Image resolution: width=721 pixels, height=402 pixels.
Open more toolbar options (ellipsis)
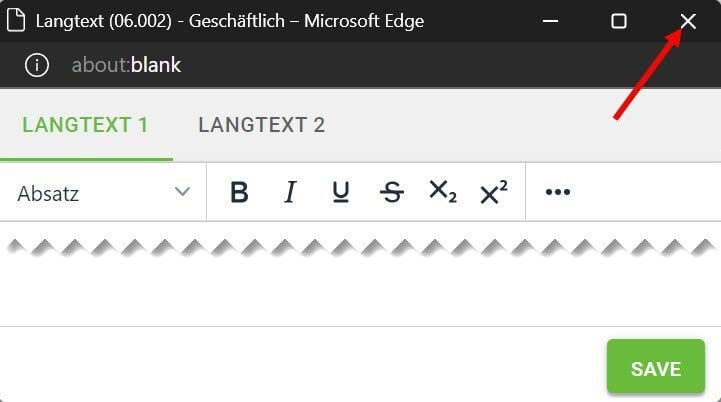[557, 192]
